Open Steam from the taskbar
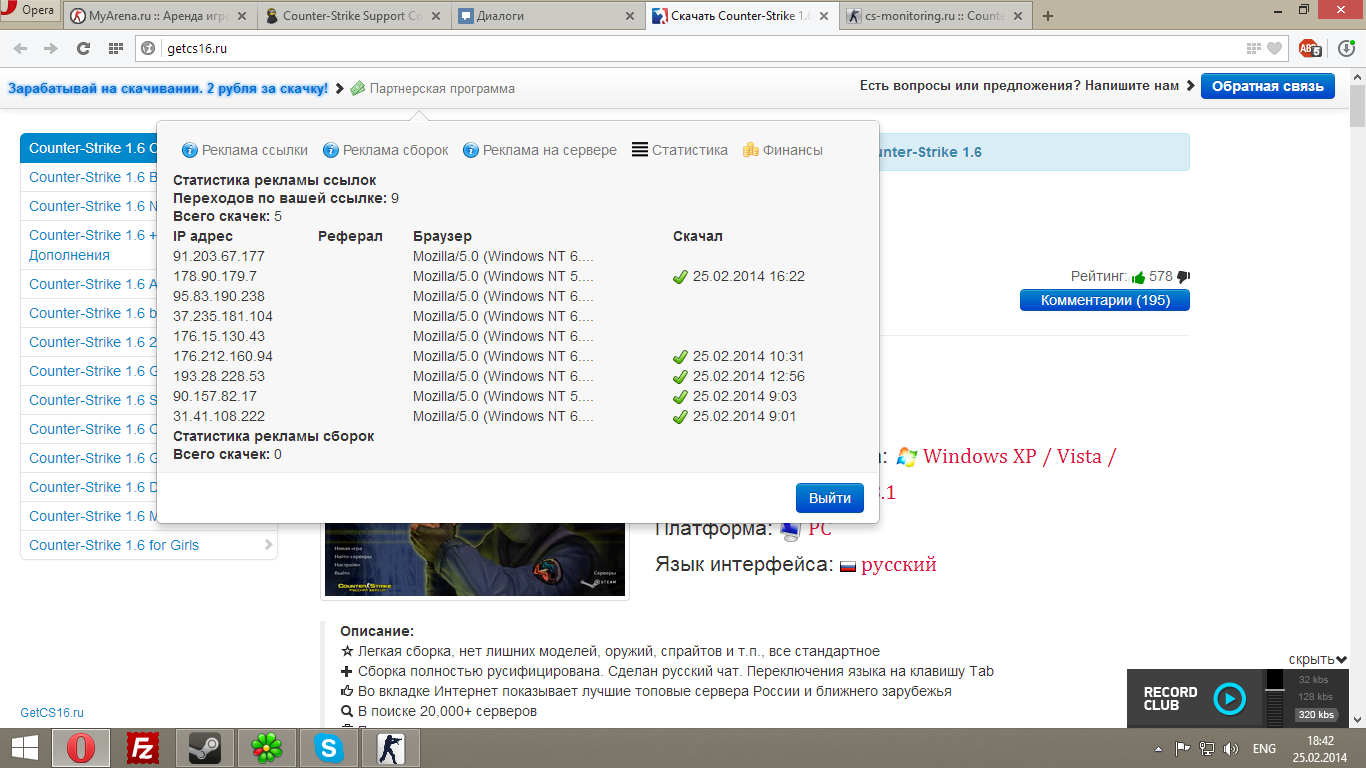Viewport: 1366px width, 768px height. click(x=205, y=748)
